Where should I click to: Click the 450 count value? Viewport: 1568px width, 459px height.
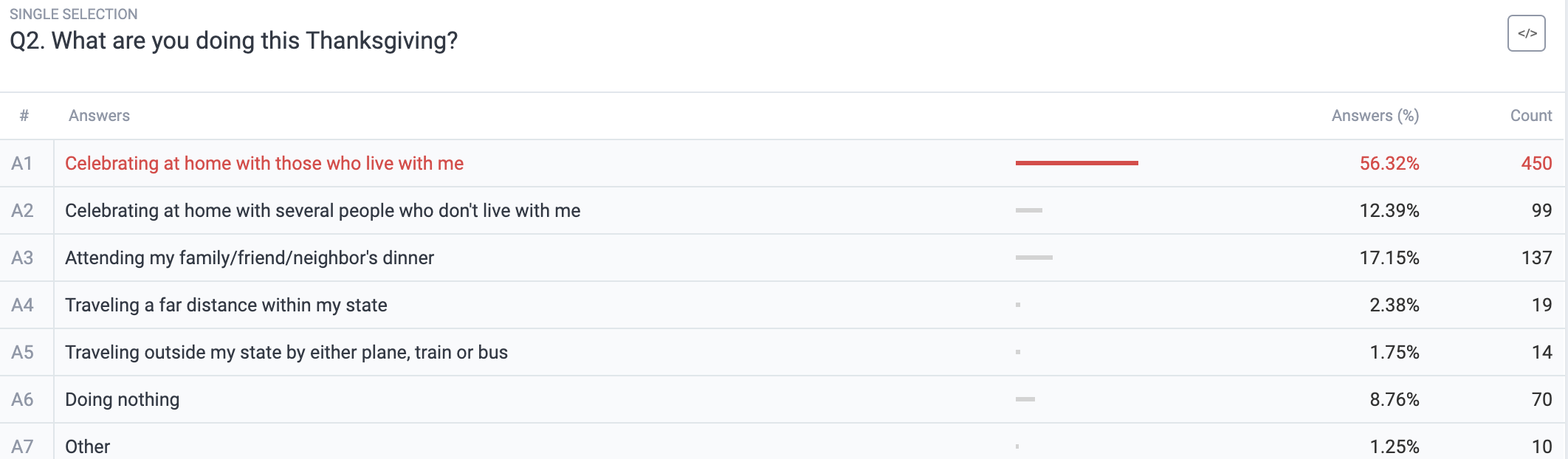[1536, 163]
